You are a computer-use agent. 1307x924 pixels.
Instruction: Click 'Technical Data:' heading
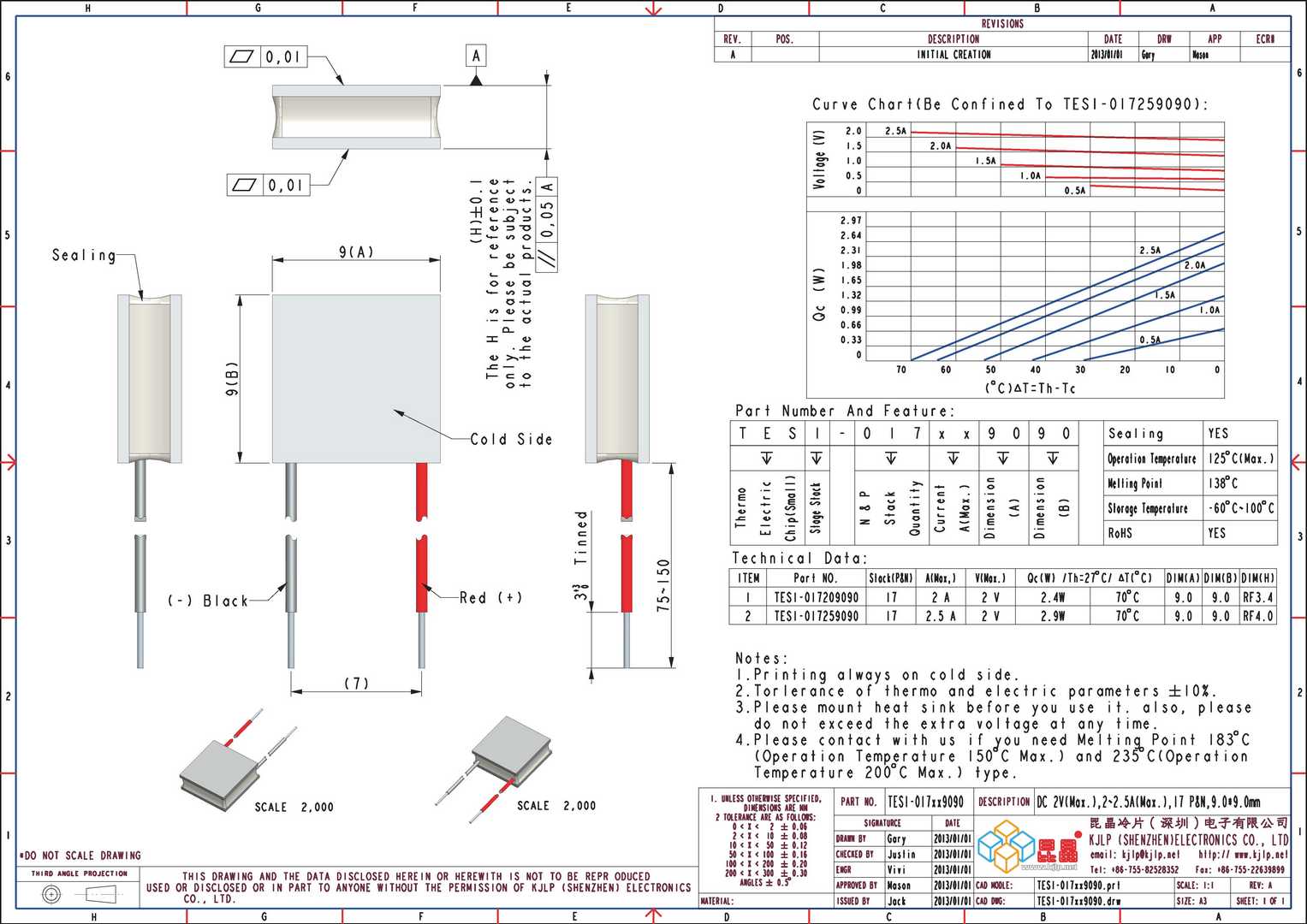tap(799, 558)
